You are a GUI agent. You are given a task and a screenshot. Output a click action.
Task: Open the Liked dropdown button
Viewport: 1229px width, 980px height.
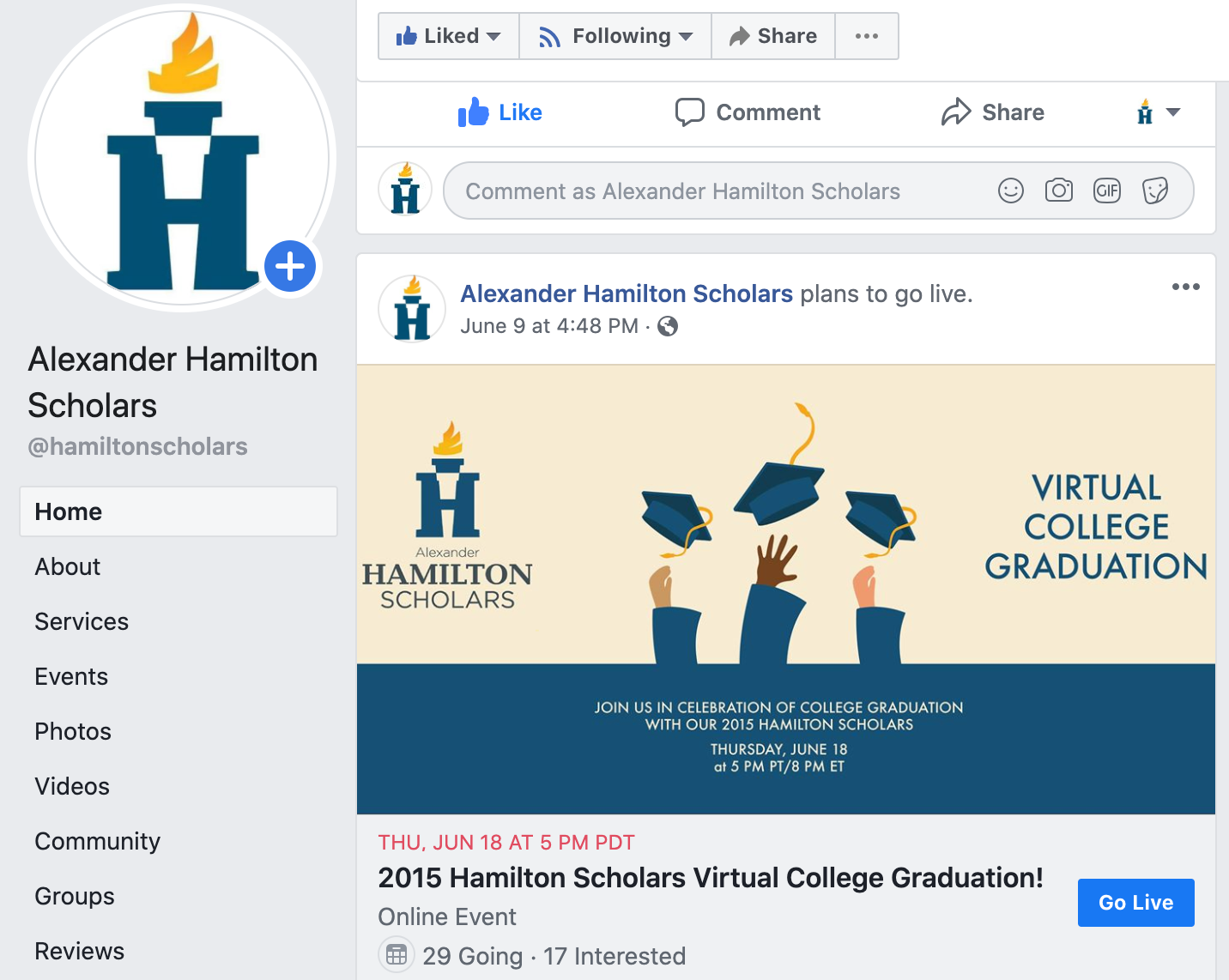coord(448,36)
